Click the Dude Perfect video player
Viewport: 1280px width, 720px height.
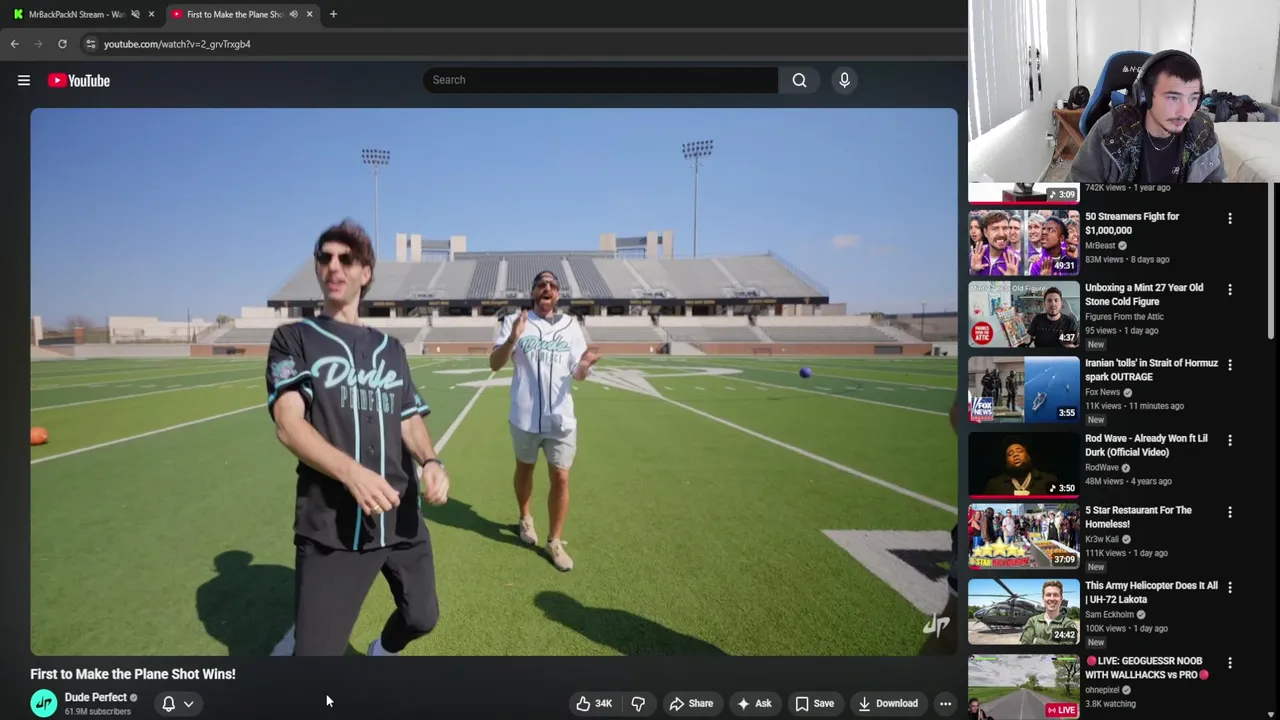click(x=494, y=382)
